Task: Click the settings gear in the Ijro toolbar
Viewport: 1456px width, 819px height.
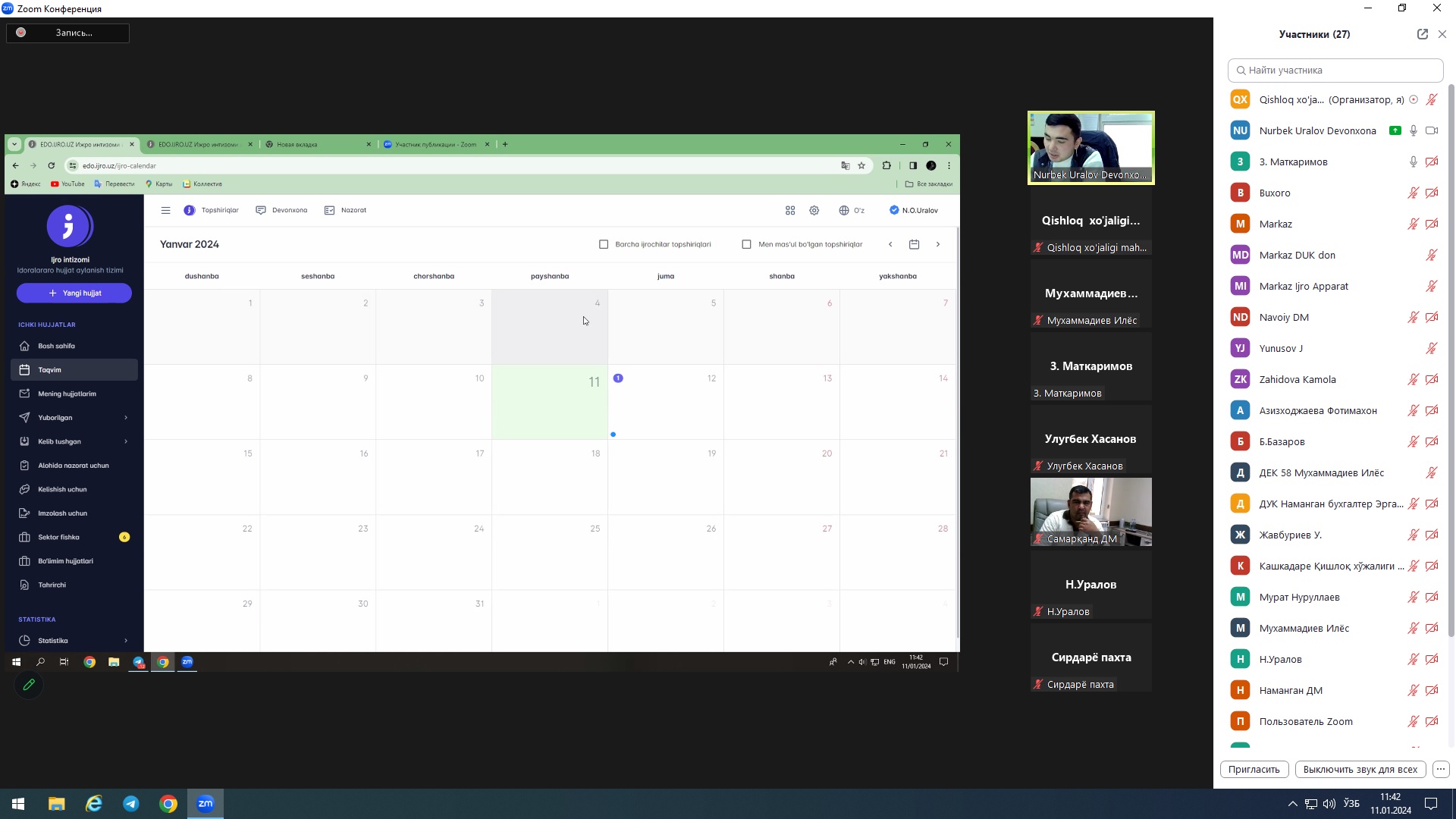Action: (814, 211)
